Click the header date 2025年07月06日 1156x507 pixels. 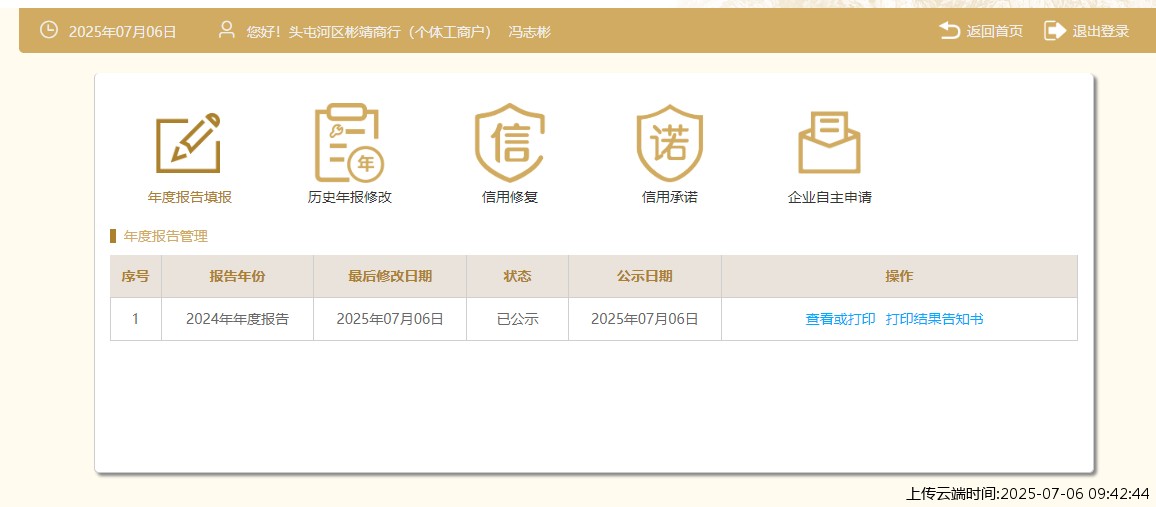click(x=122, y=32)
